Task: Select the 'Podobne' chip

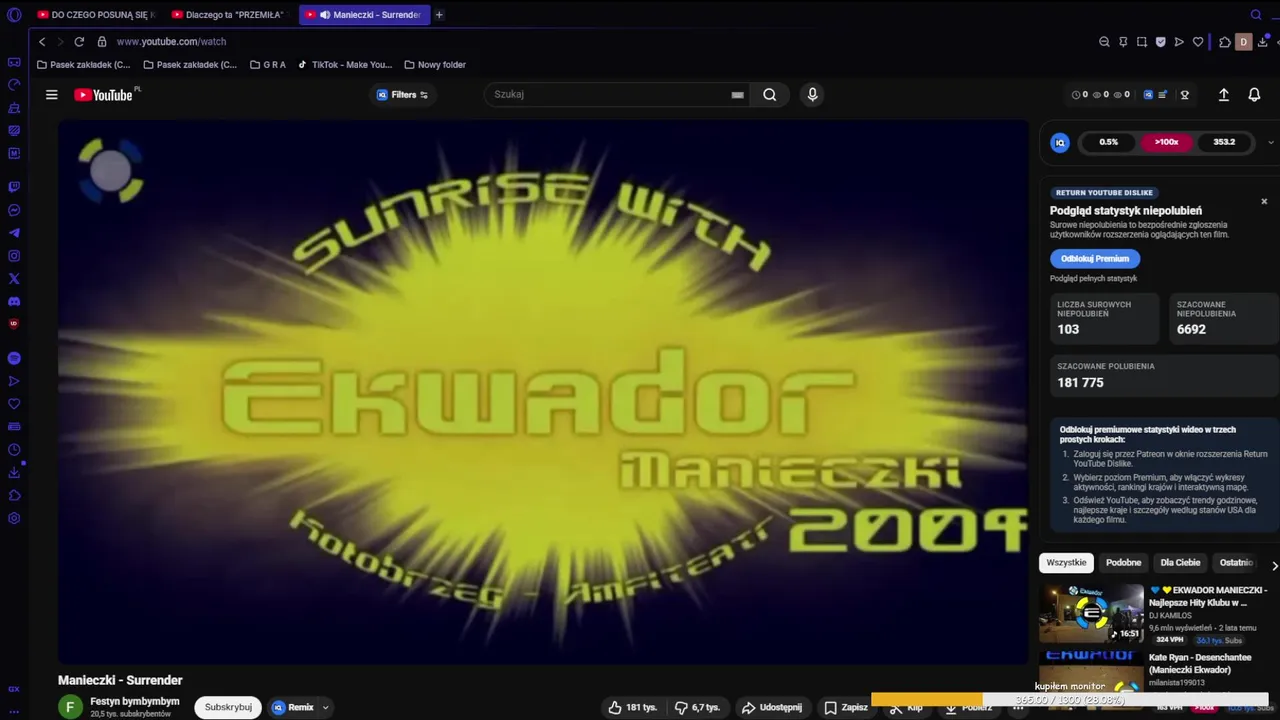Action: coord(1124,563)
